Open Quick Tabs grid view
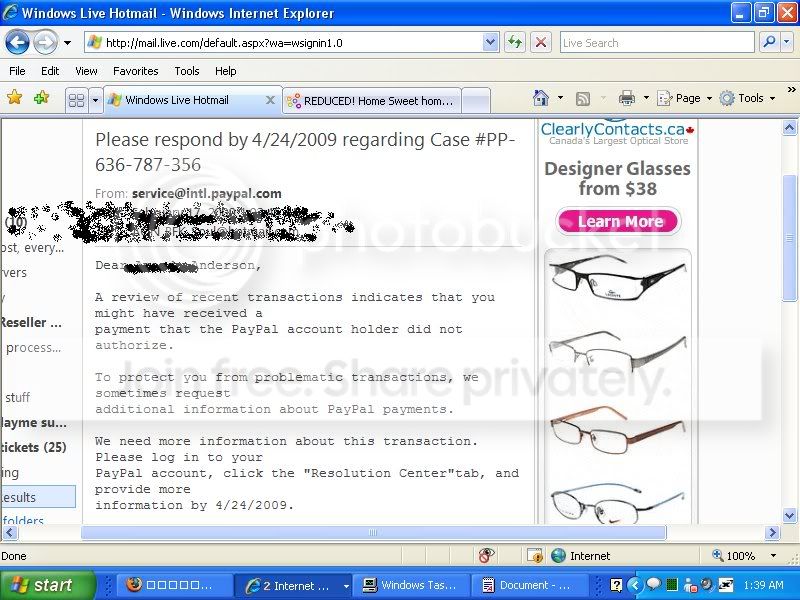The height and width of the screenshot is (600, 800). [x=77, y=100]
